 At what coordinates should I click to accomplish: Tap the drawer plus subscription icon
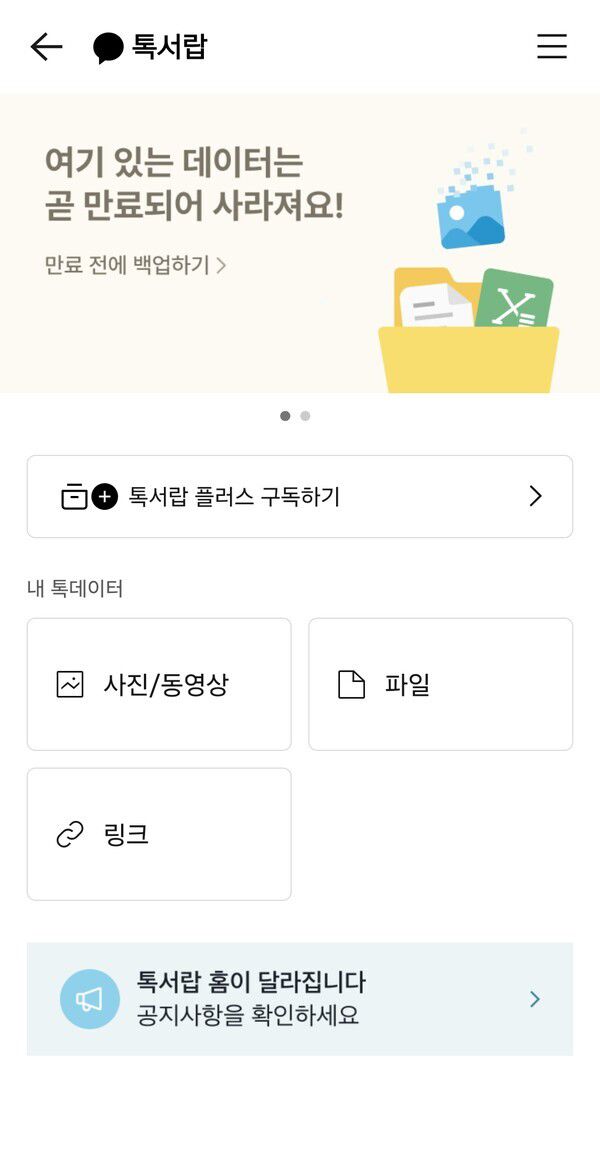(90, 496)
